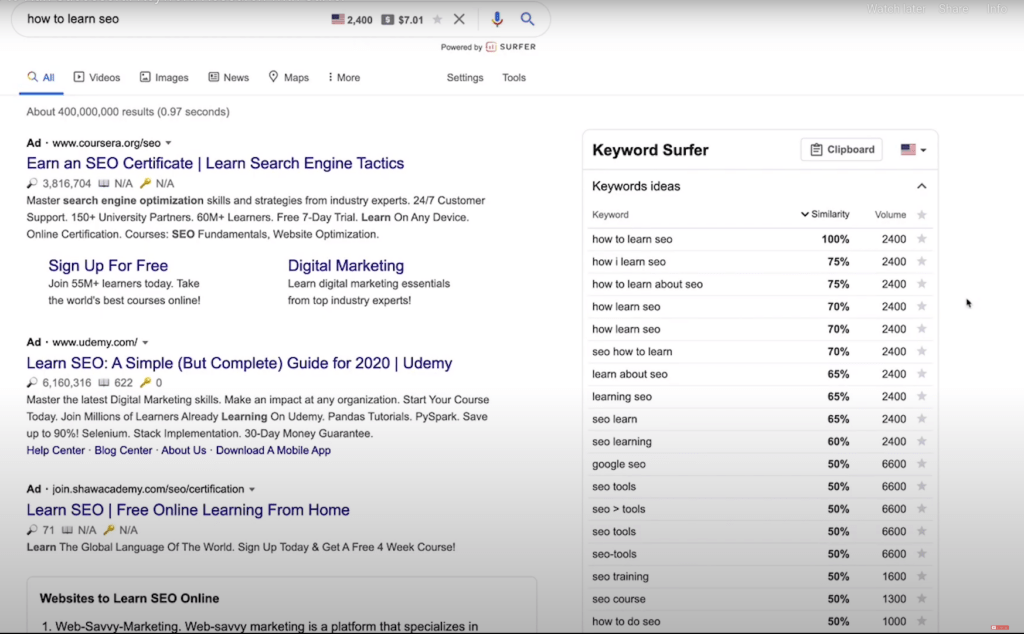Click the key icon under Shaw Academy ad

click(x=108, y=530)
